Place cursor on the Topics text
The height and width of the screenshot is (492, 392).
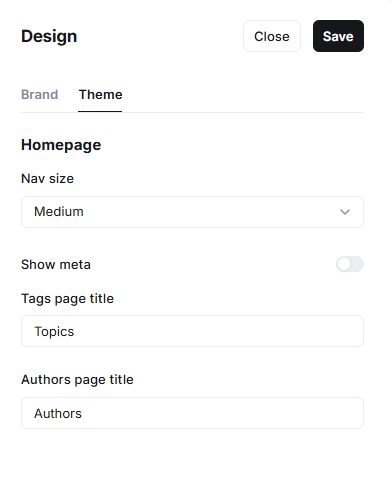[x=54, y=332]
